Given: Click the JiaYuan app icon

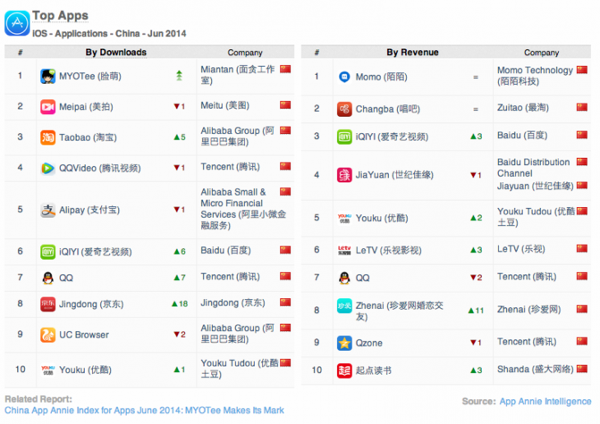Looking at the screenshot, I should click(342, 175).
